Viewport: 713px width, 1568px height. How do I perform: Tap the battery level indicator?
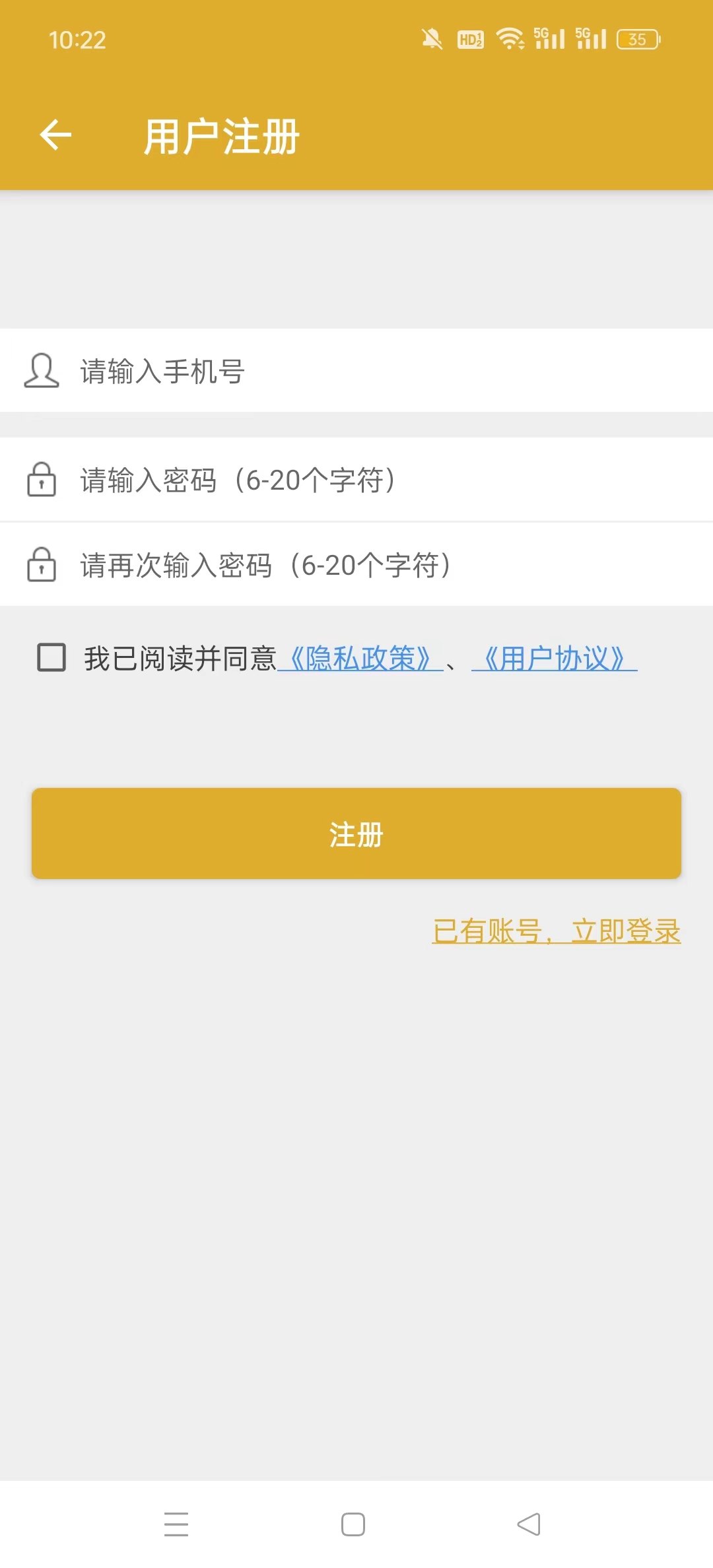click(x=638, y=40)
